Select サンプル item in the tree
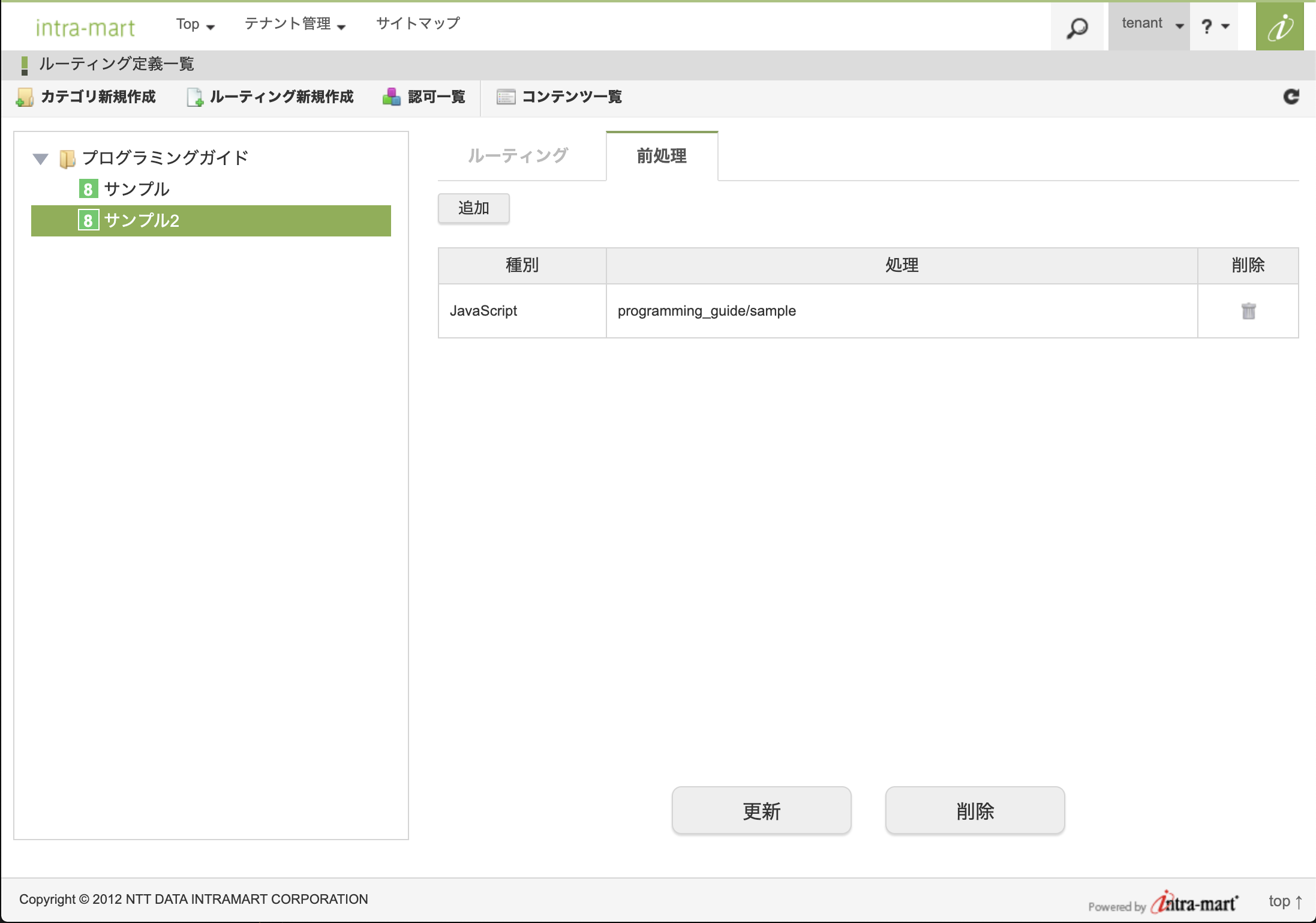 click(x=137, y=189)
